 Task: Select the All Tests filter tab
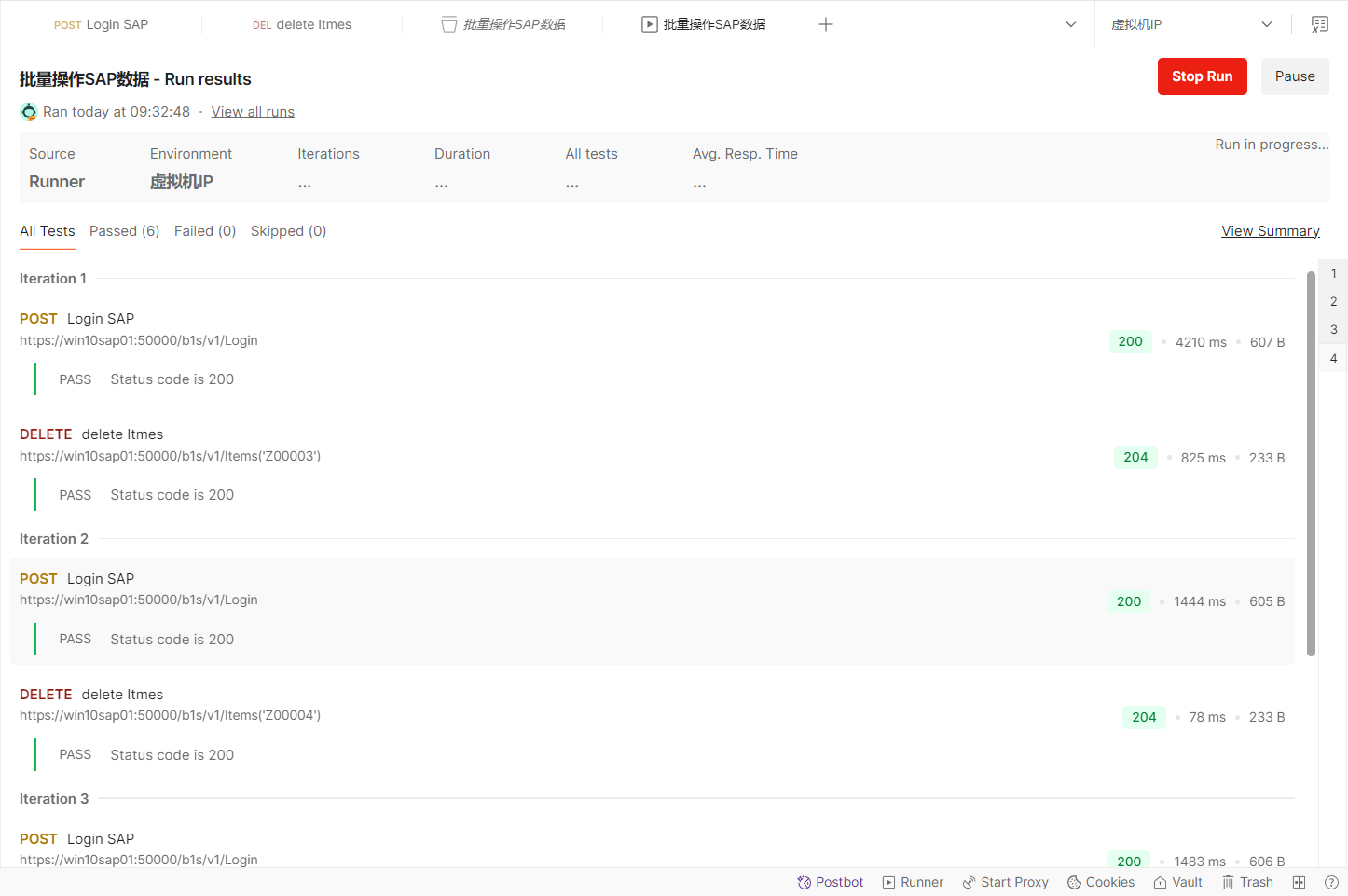[48, 231]
